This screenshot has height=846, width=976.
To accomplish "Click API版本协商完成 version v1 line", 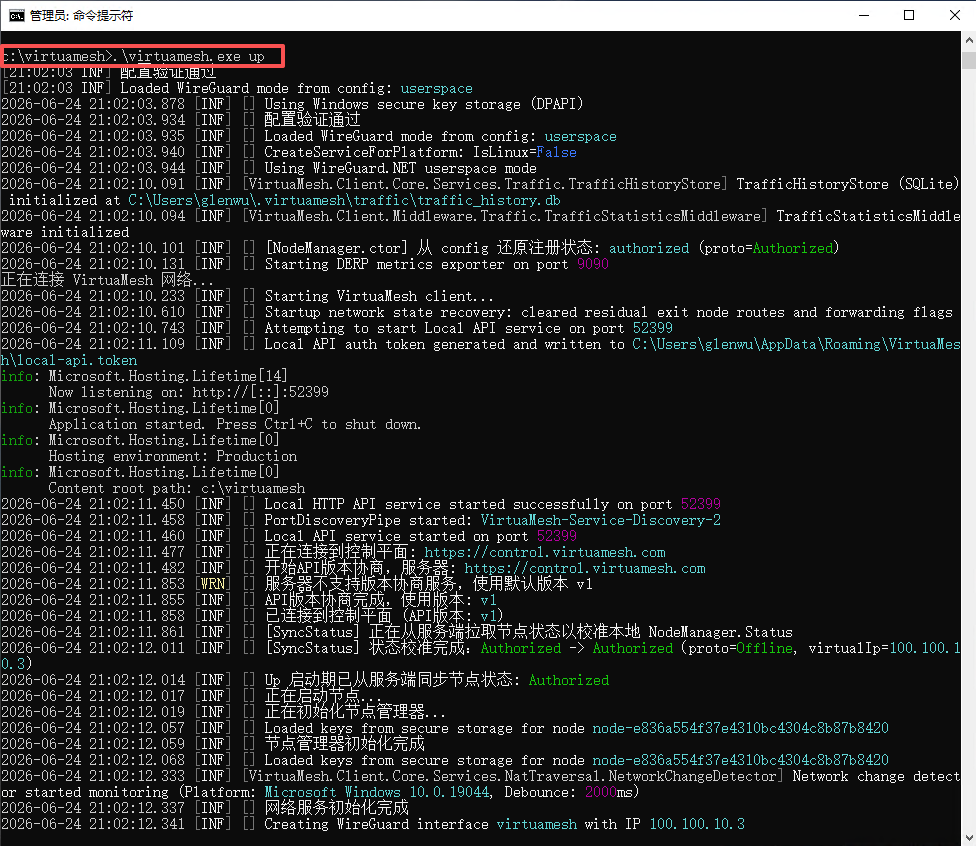I will pos(380,600).
